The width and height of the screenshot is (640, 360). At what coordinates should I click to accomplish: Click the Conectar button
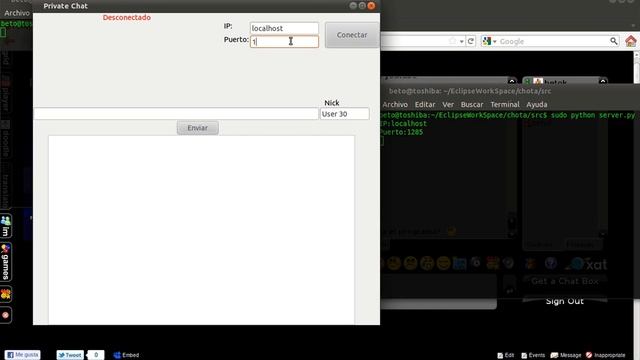point(352,35)
